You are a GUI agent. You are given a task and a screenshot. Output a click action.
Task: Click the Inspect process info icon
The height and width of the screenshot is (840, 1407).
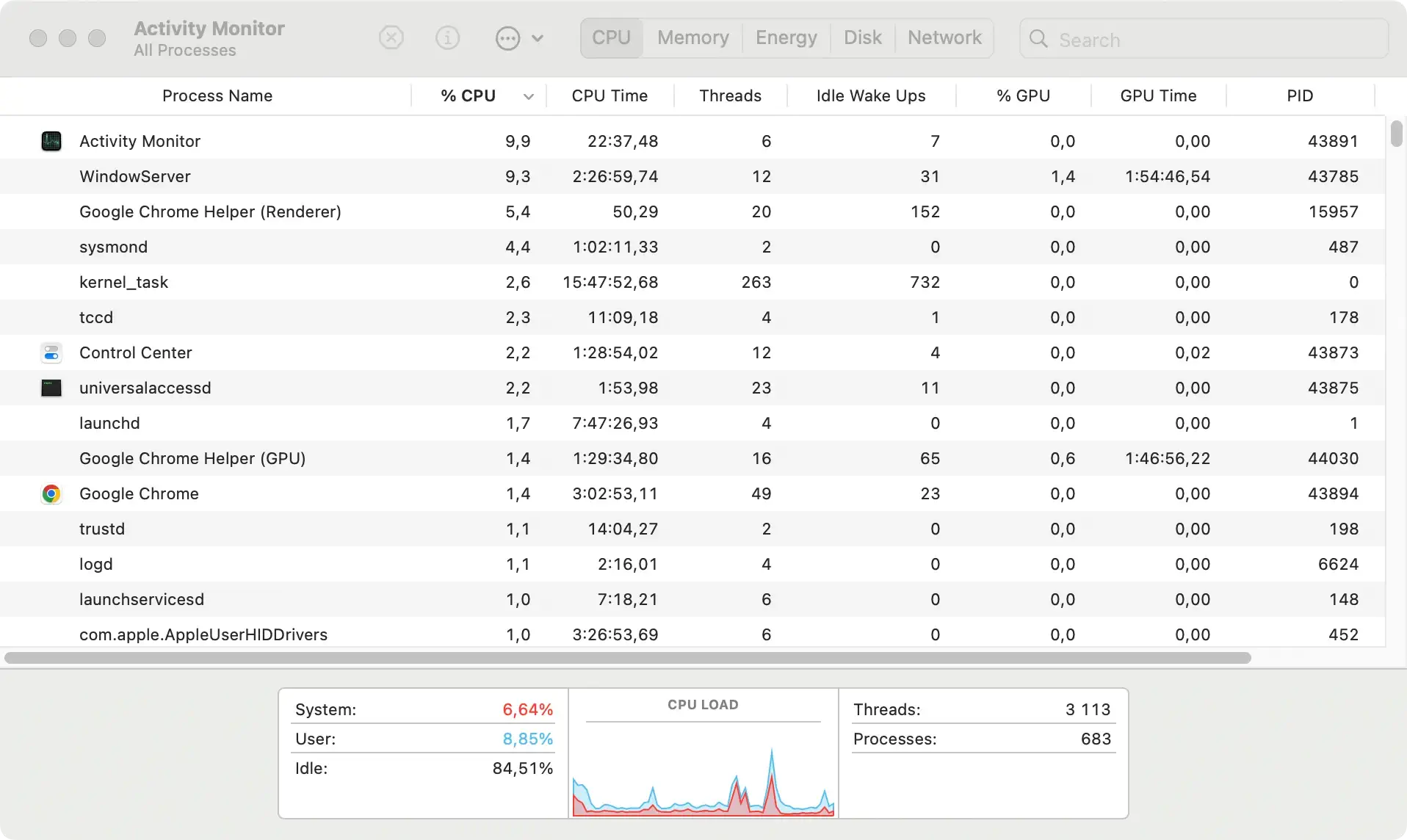coord(447,37)
